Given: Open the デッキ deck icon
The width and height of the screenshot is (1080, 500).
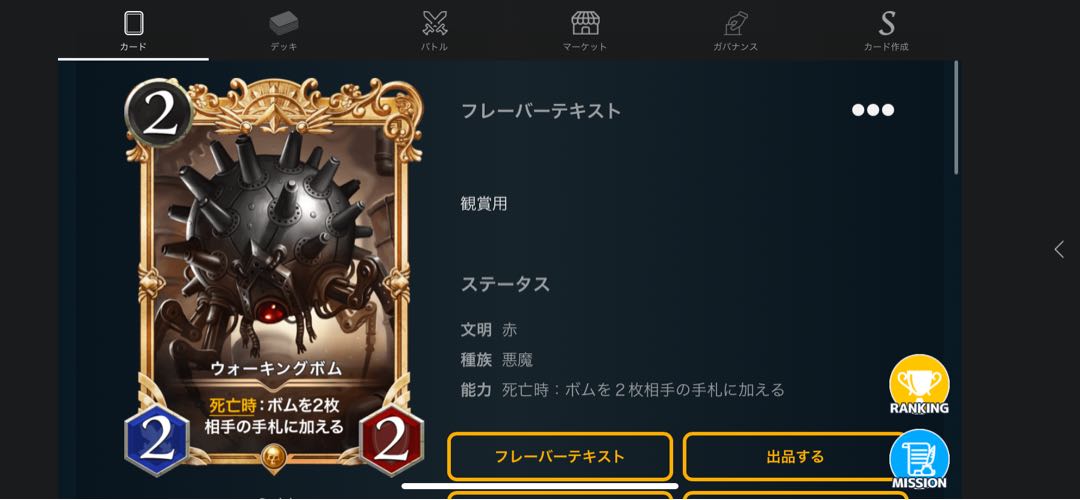Looking at the screenshot, I should 284,23.
